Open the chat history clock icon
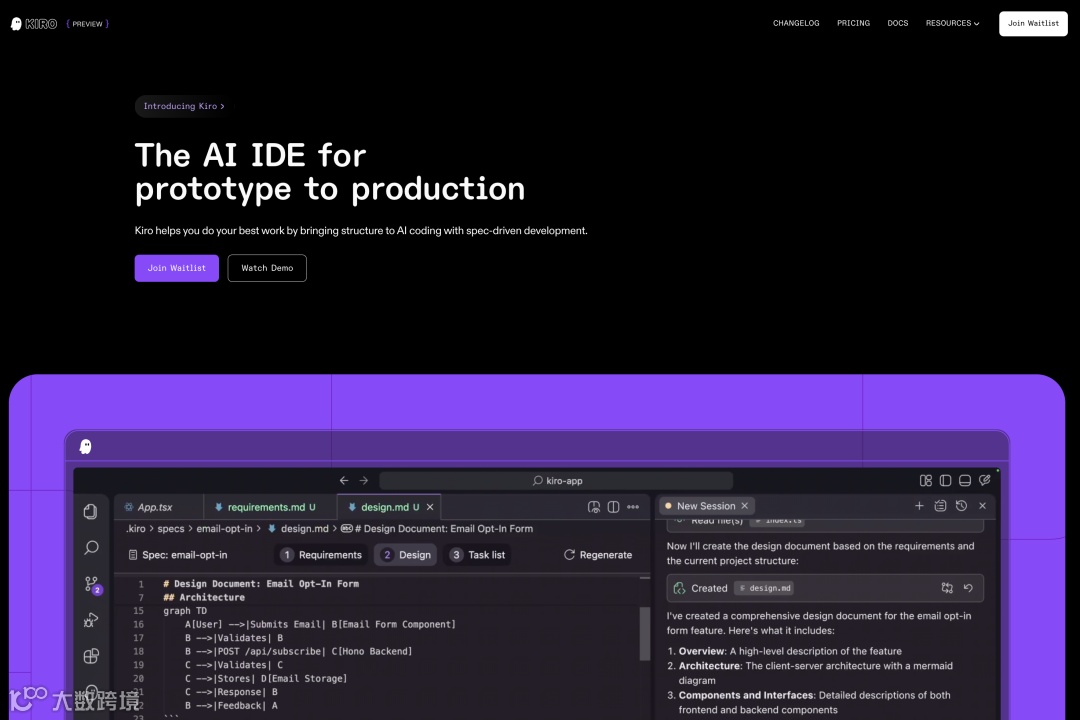The image size is (1080, 720). click(x=962, y=506)
